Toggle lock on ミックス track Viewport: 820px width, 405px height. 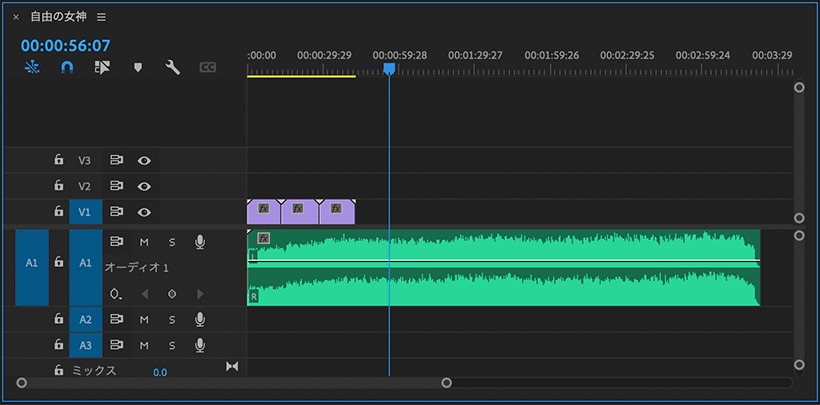[x=59, y=370]
